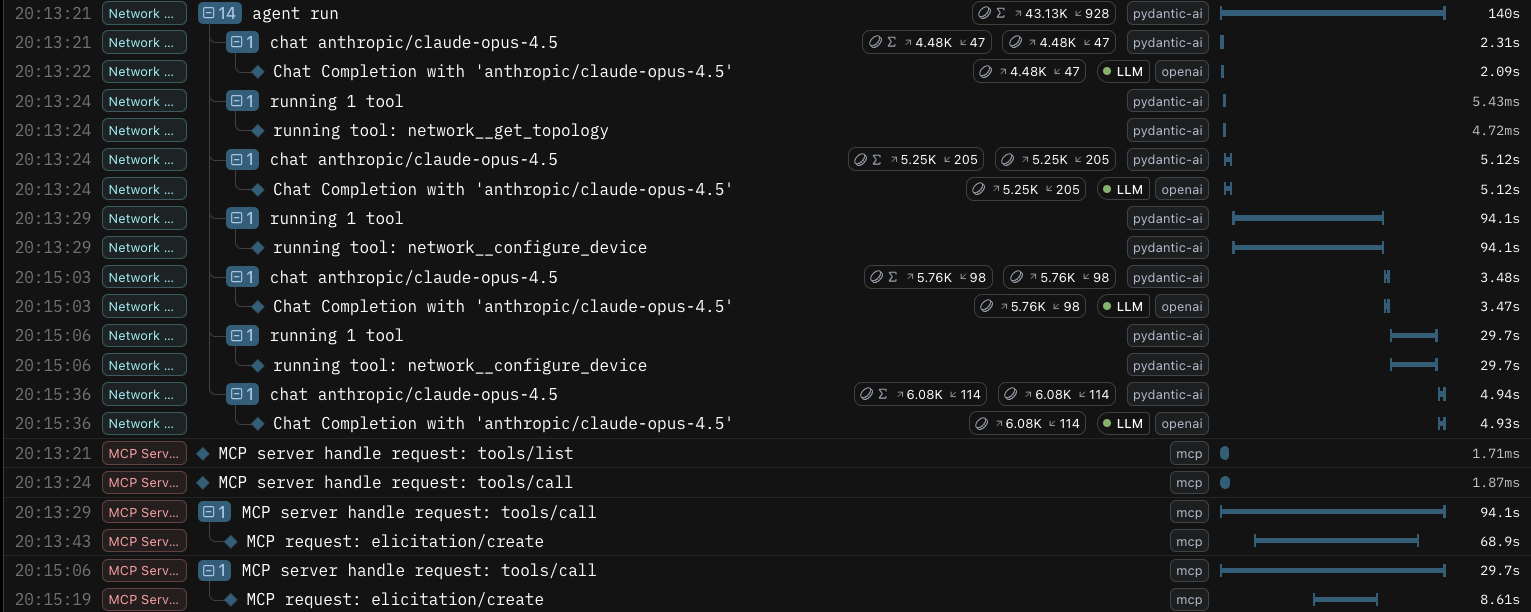Click the 20:13:22 timestamp
1531x612 pixels.
click(53, 72)
